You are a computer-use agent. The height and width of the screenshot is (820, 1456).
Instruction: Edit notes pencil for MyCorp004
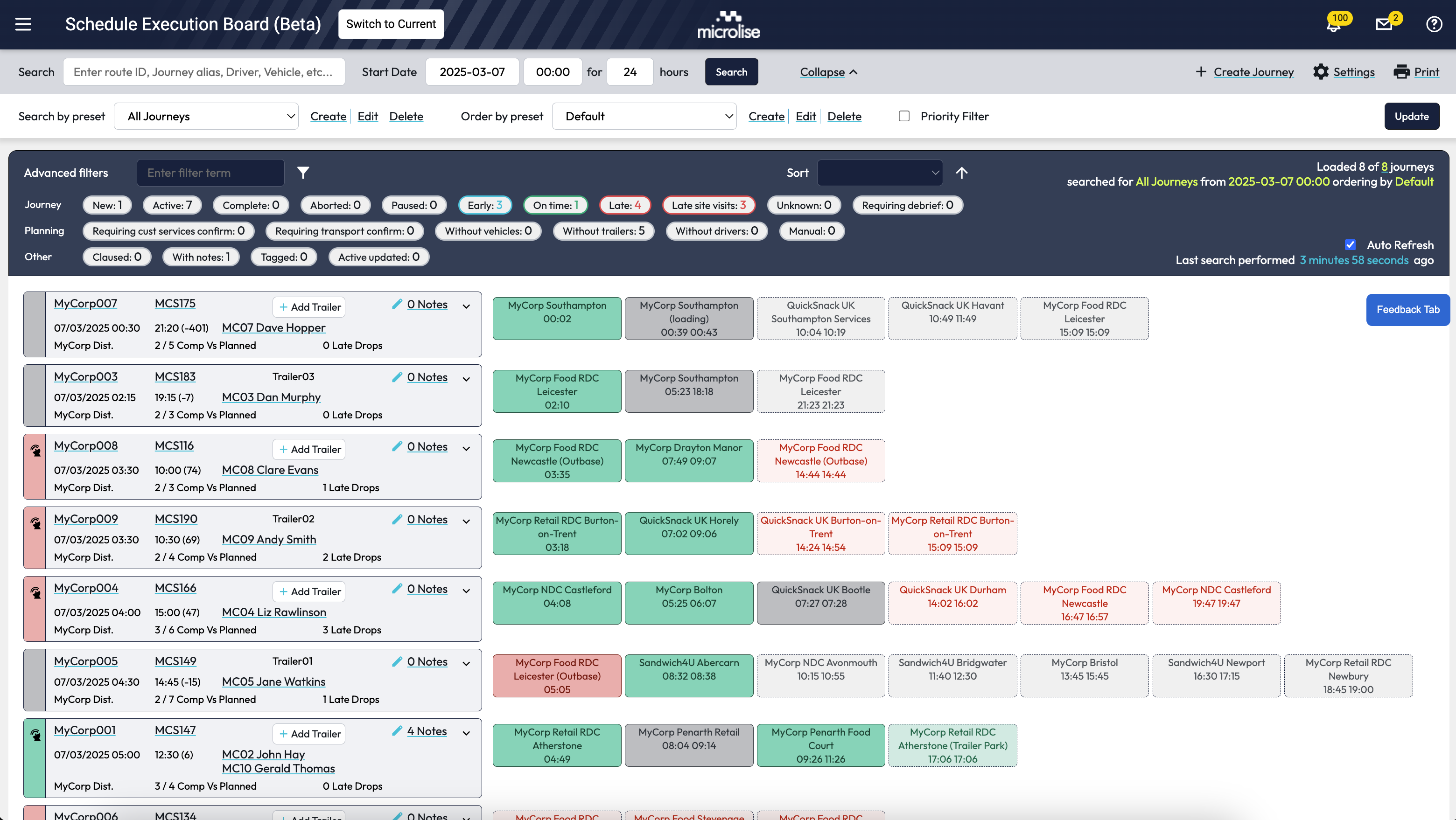(397, 589)
